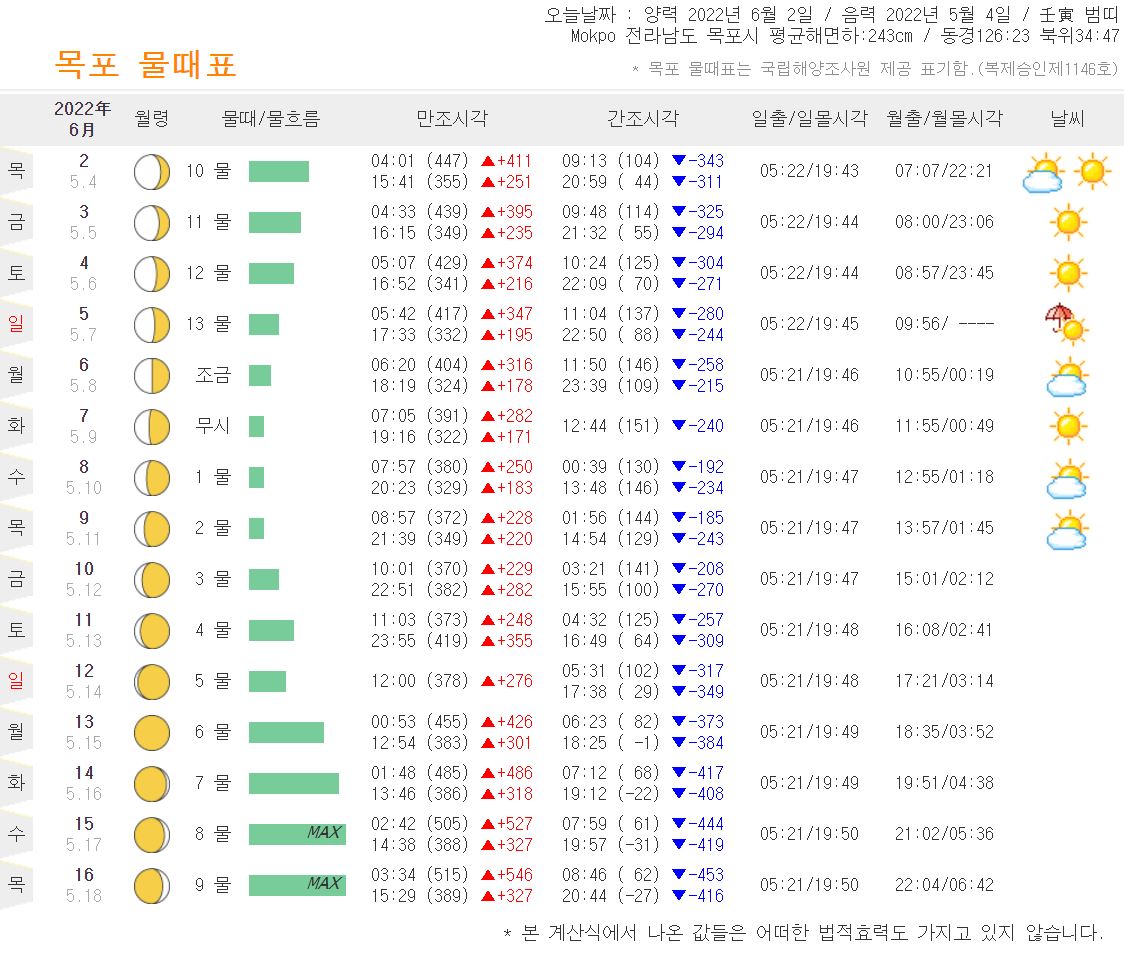
Task: Select the sunny weather icon for June 3
Action: (x=1069, y=221)
